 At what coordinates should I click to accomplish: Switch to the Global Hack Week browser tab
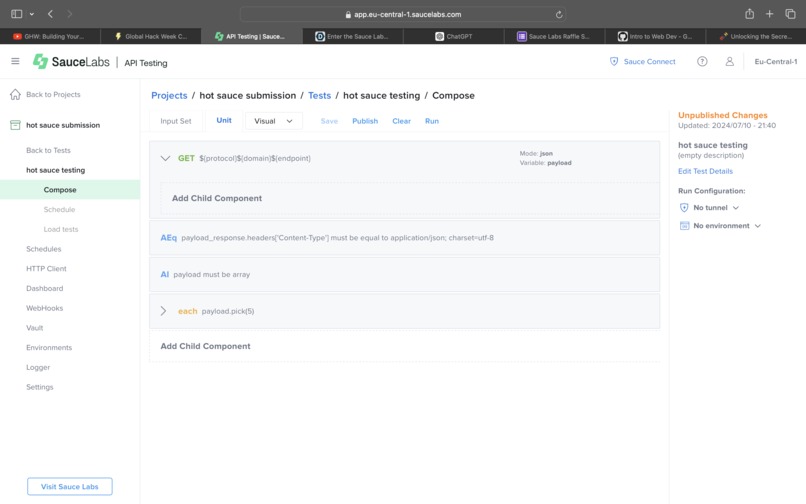point(151,36)
